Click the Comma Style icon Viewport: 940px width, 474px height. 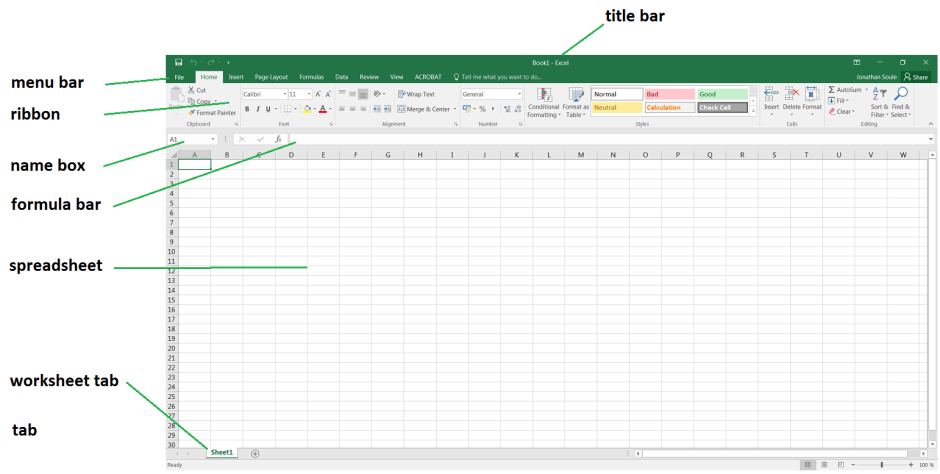[493, 109]
